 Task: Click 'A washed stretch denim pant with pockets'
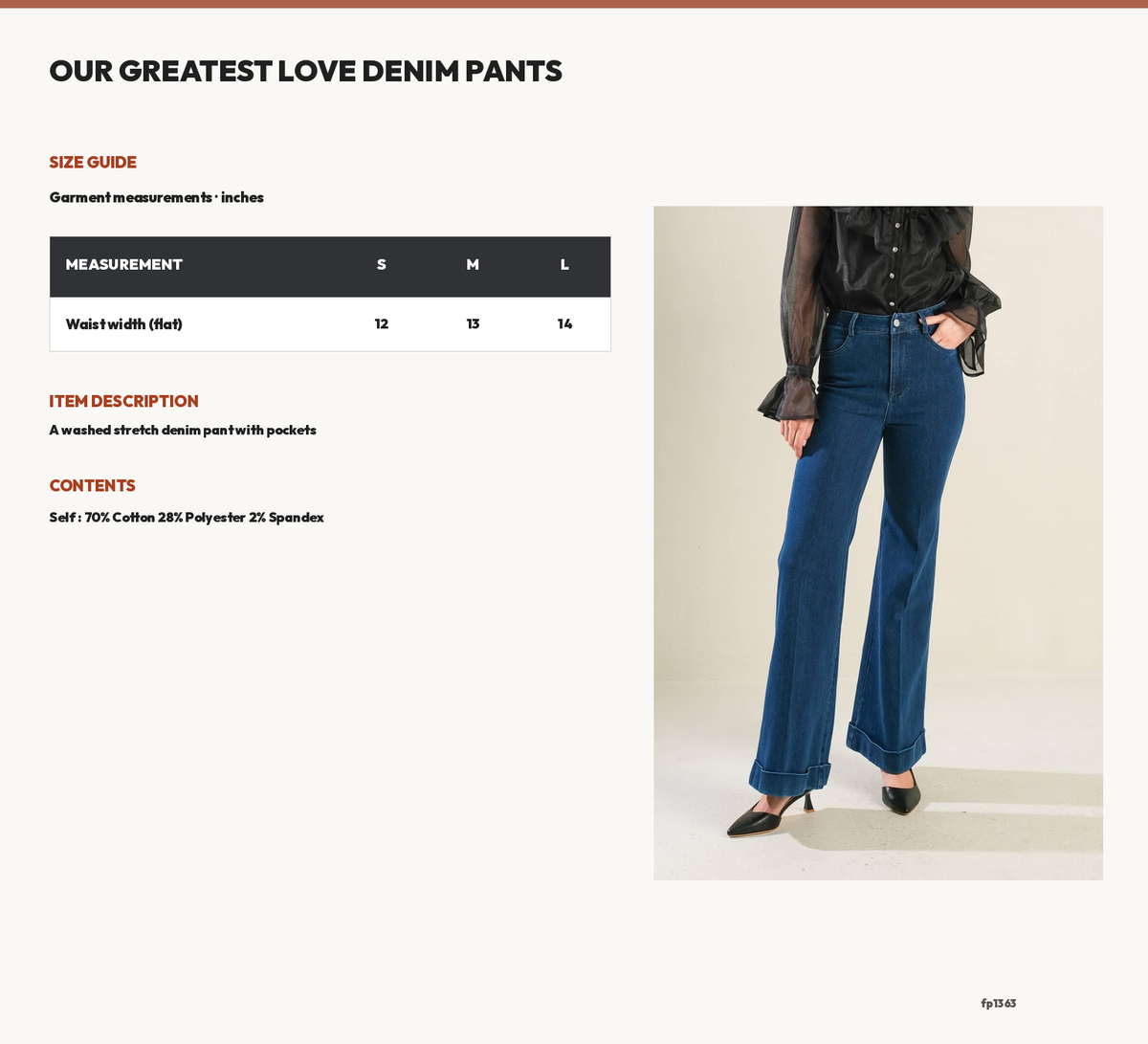pos(183,431)
